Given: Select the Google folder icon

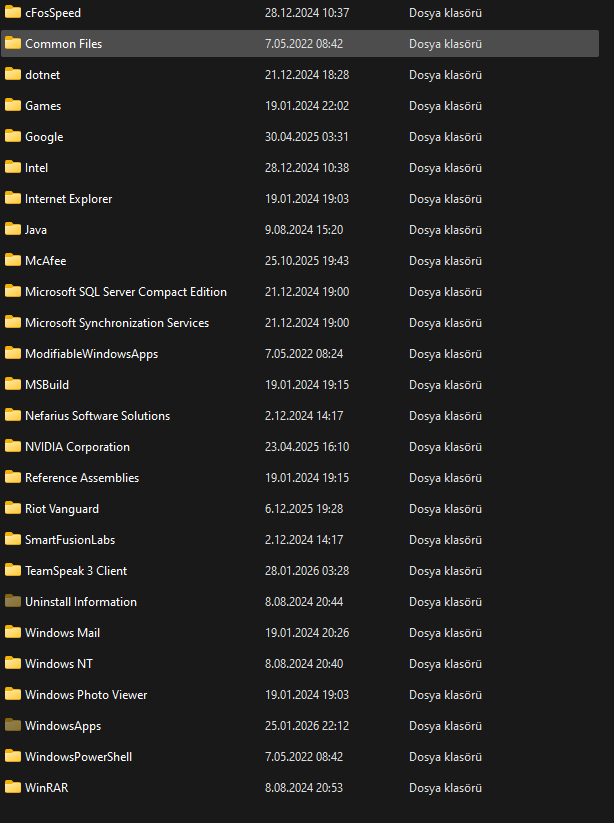Looking at the screenshot, I should pos(13,136).
